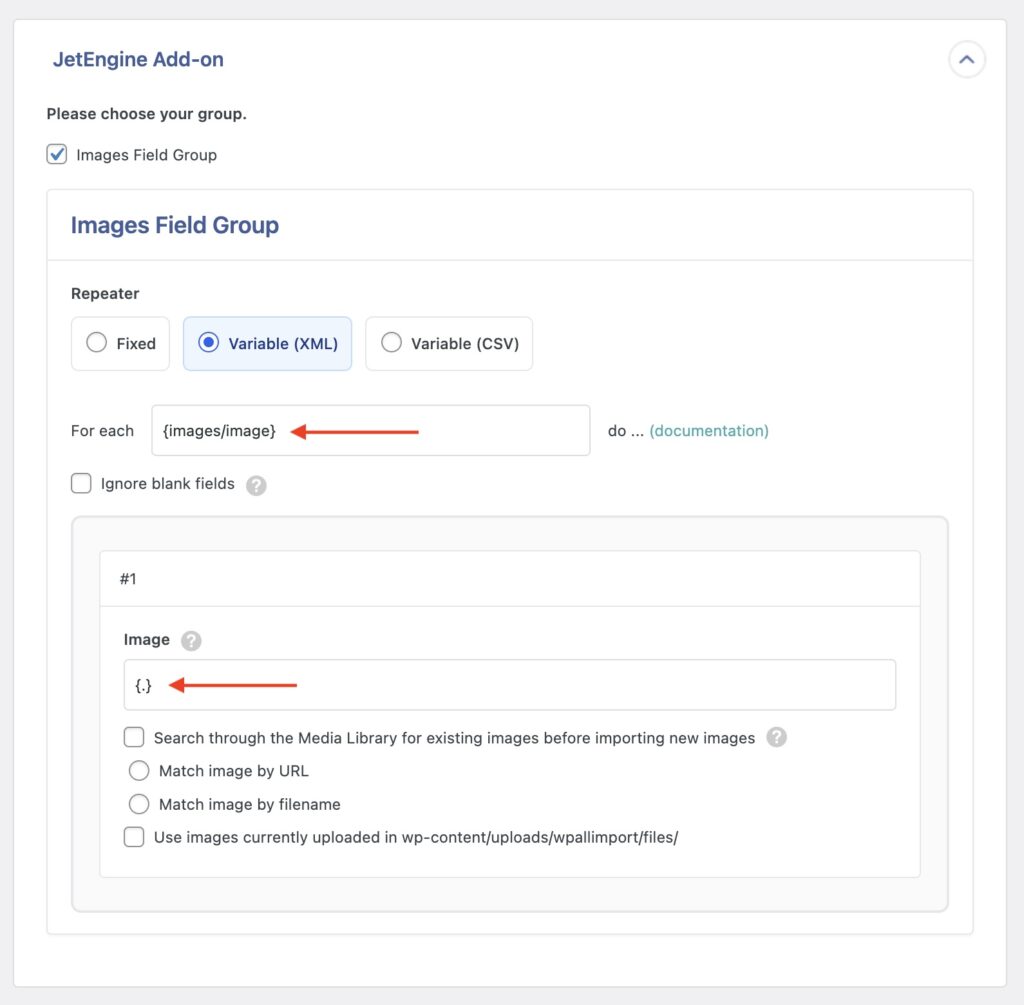Uncheck the Images Field Group checkbox
Viewport: 1024px width, 1005px height.
click(56, 154)
